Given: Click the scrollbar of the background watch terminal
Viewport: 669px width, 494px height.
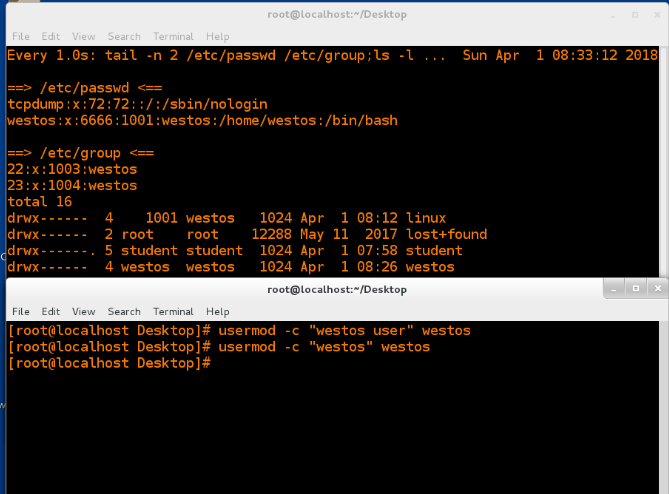Looking at the screenshot, I should point(663,161).
